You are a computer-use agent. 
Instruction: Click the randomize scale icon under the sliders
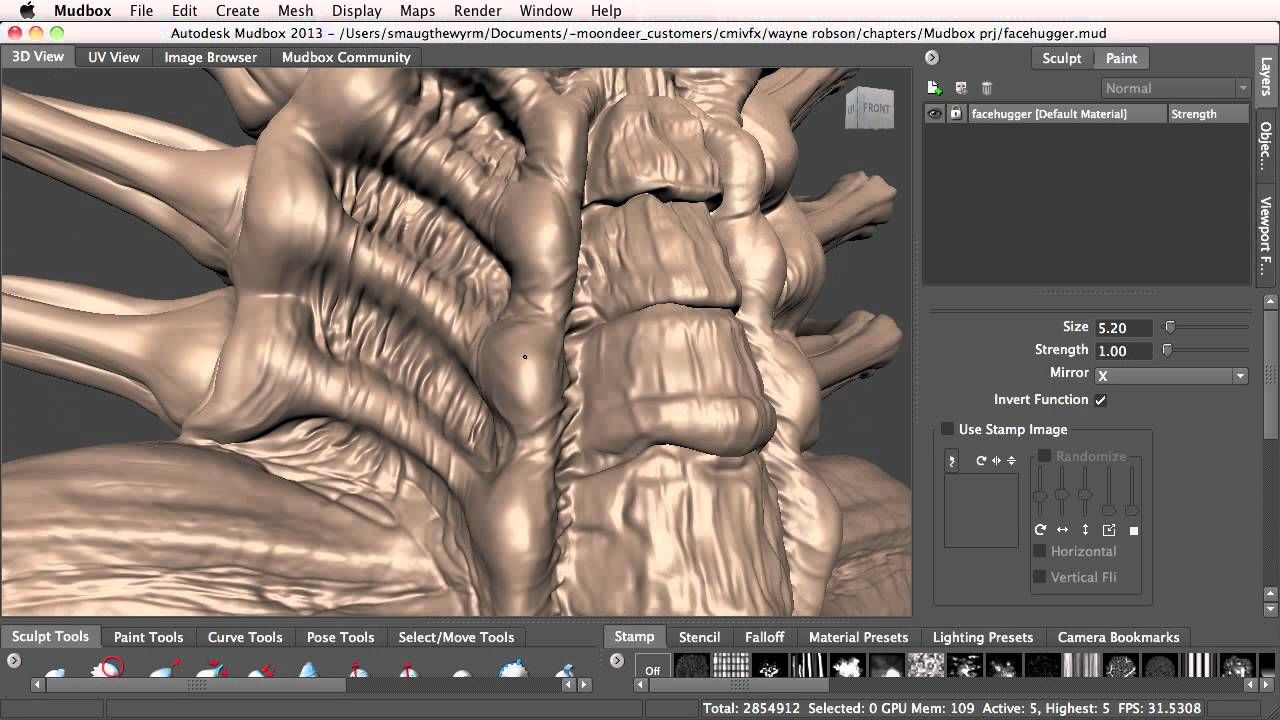[x=1109, y=530]
